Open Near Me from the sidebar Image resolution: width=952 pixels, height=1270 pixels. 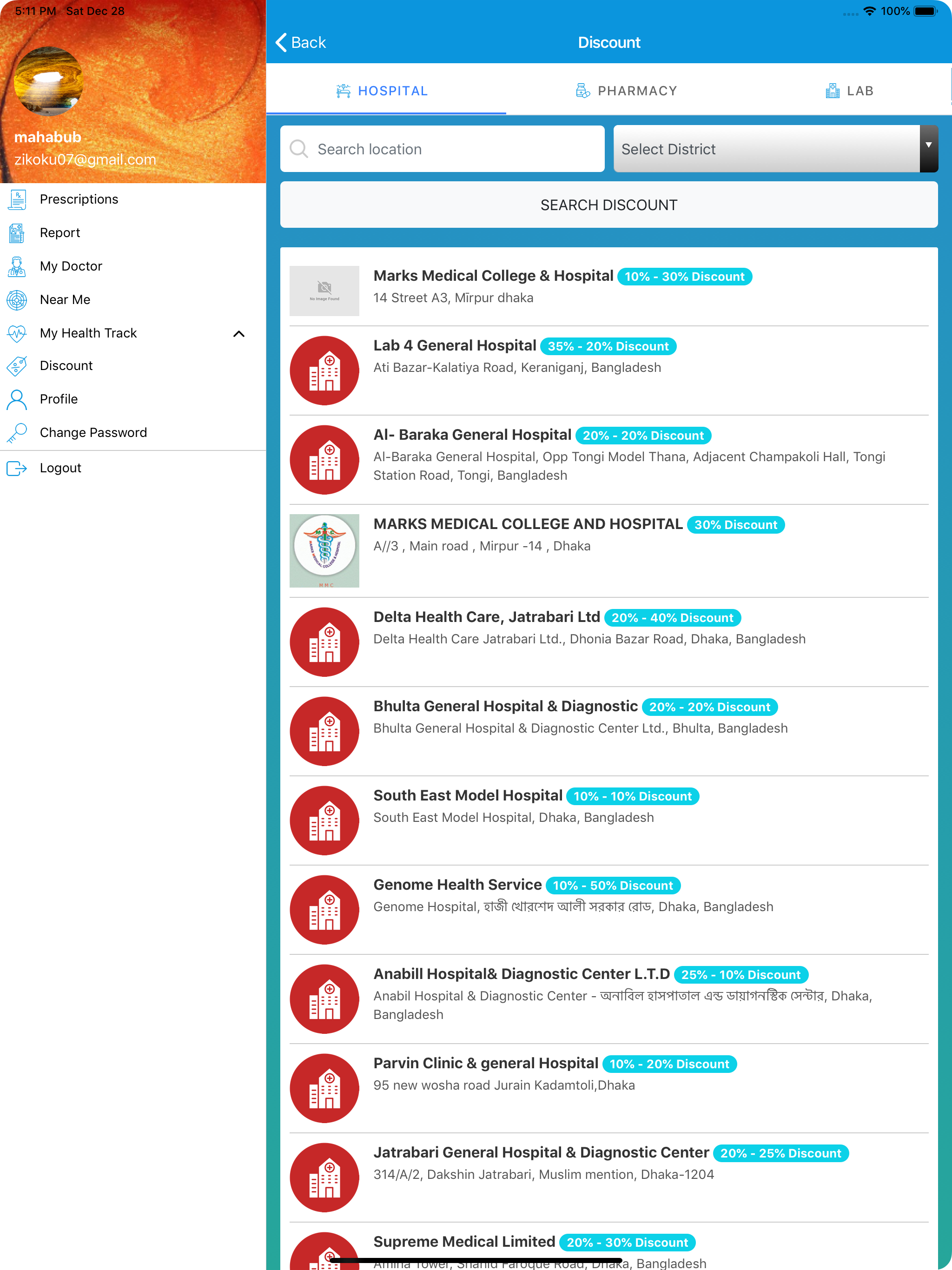[132, 300]
